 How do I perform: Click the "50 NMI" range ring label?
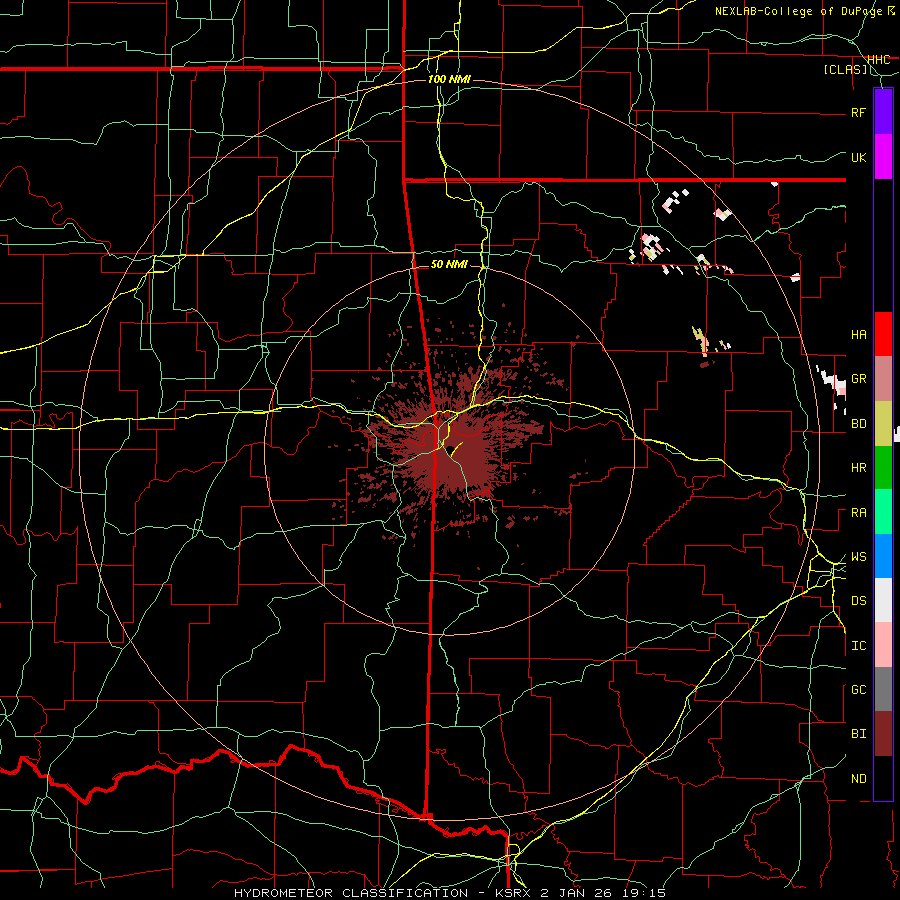pyautogui.click(x=449, y=265)
